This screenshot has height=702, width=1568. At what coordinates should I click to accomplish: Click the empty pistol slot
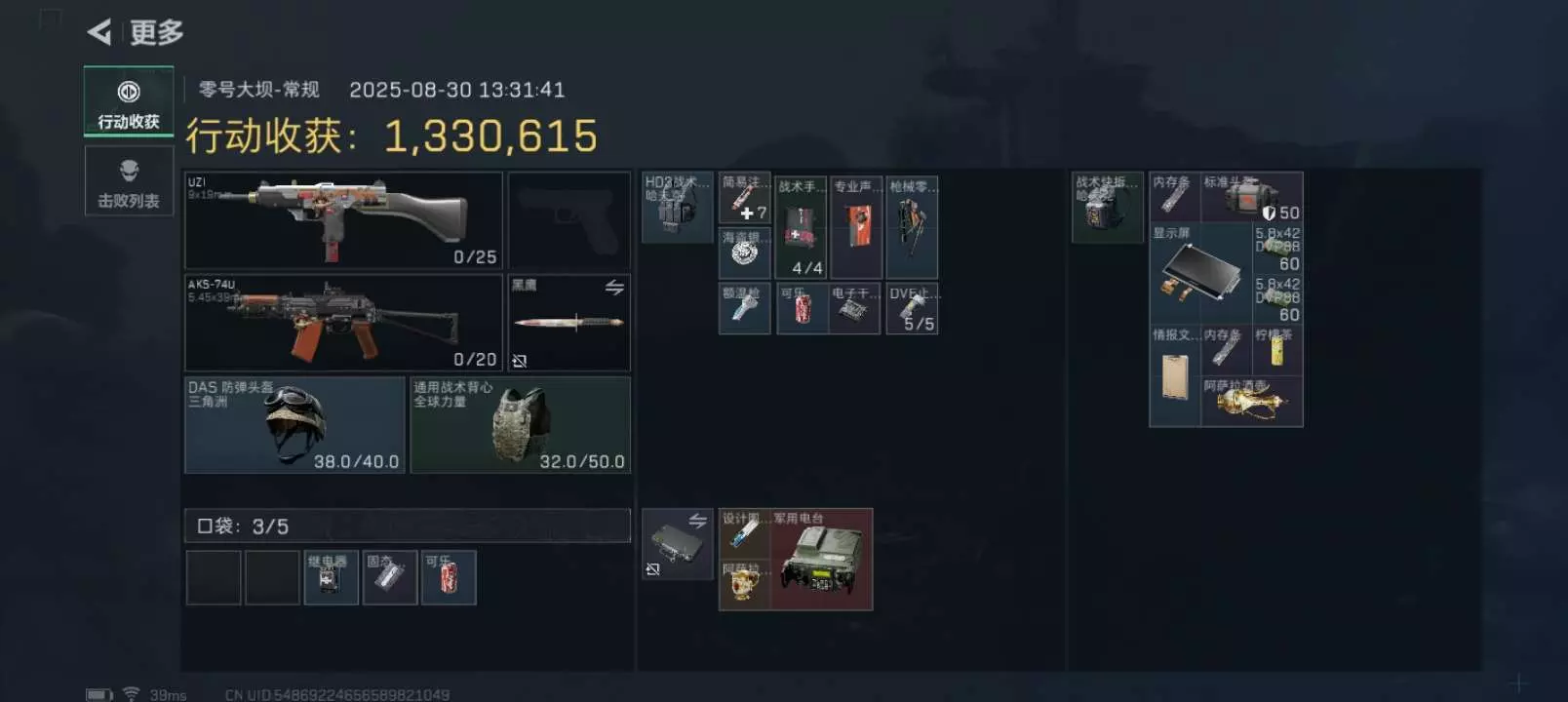(x=568, y=220)
